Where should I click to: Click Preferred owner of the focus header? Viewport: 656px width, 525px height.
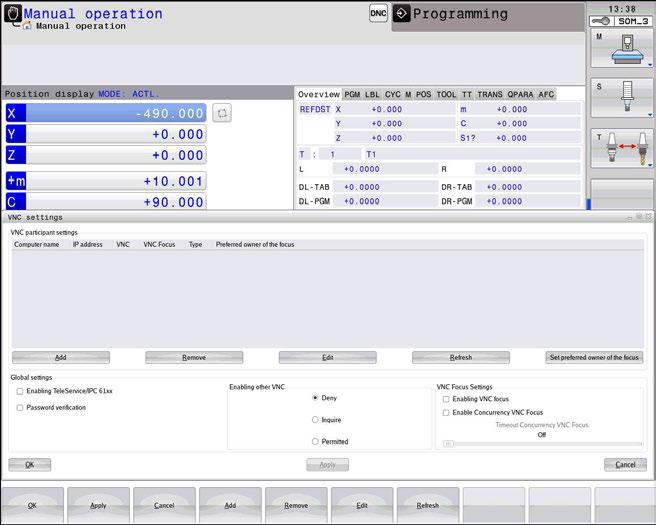tap(255, 244)
